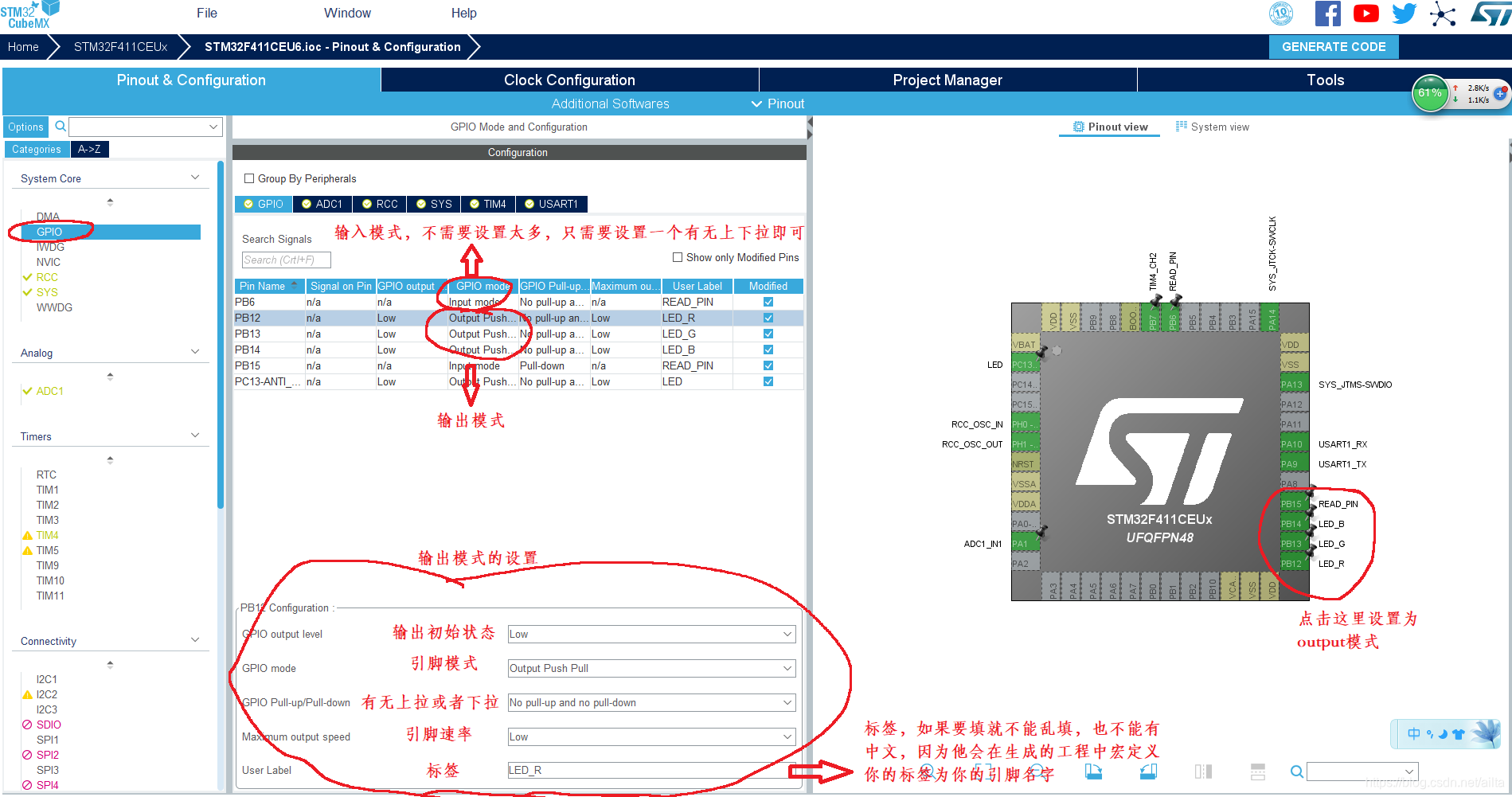Viewport: 1512px width, 797px height.
Task: Open the ST 10-year anniversary badge
Action: click(1281, 14)
